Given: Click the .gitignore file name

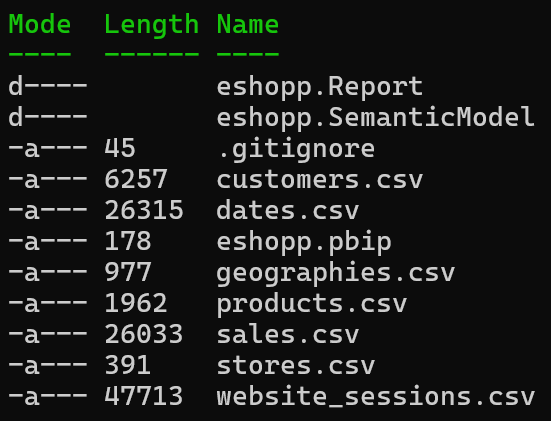Looking at the screenshot, I should click(x=296, y=150).
